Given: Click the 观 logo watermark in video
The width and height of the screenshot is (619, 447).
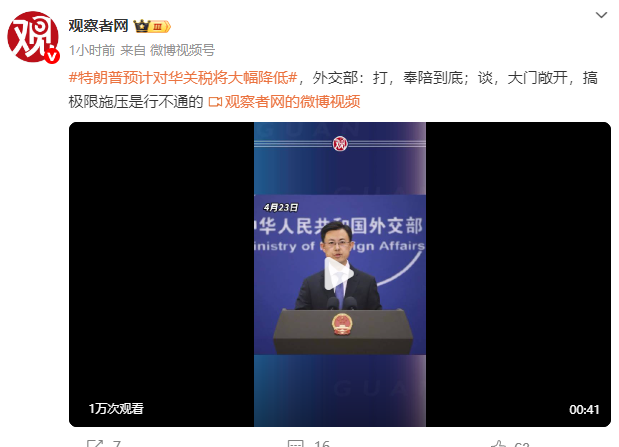Looking at the screenshot, I should tap(340, 144).
